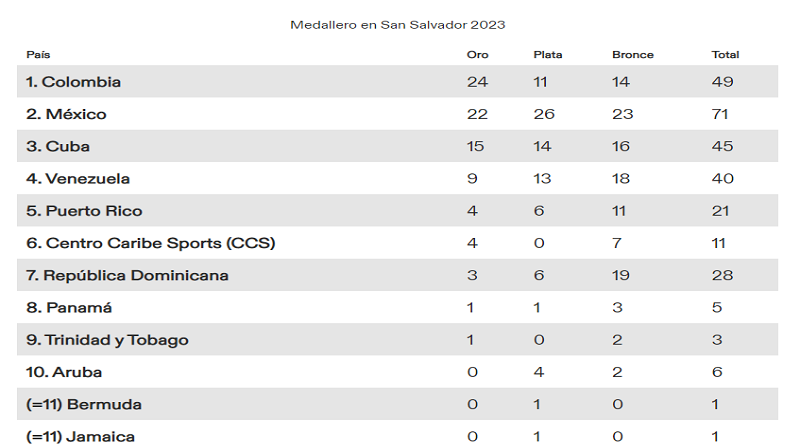Image resolution: width=800 pixels, height=445 pixels.
Task: Select the '(=11) Bermuda' entry
Action: click(83, 404)
